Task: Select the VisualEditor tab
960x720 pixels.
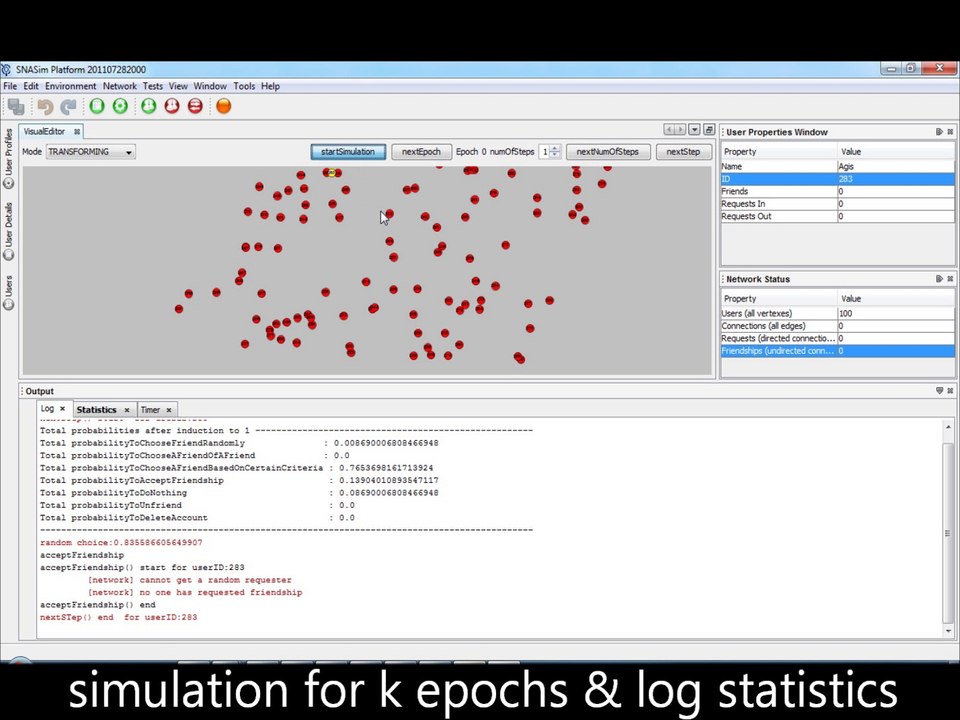Action: pos(44,132)
